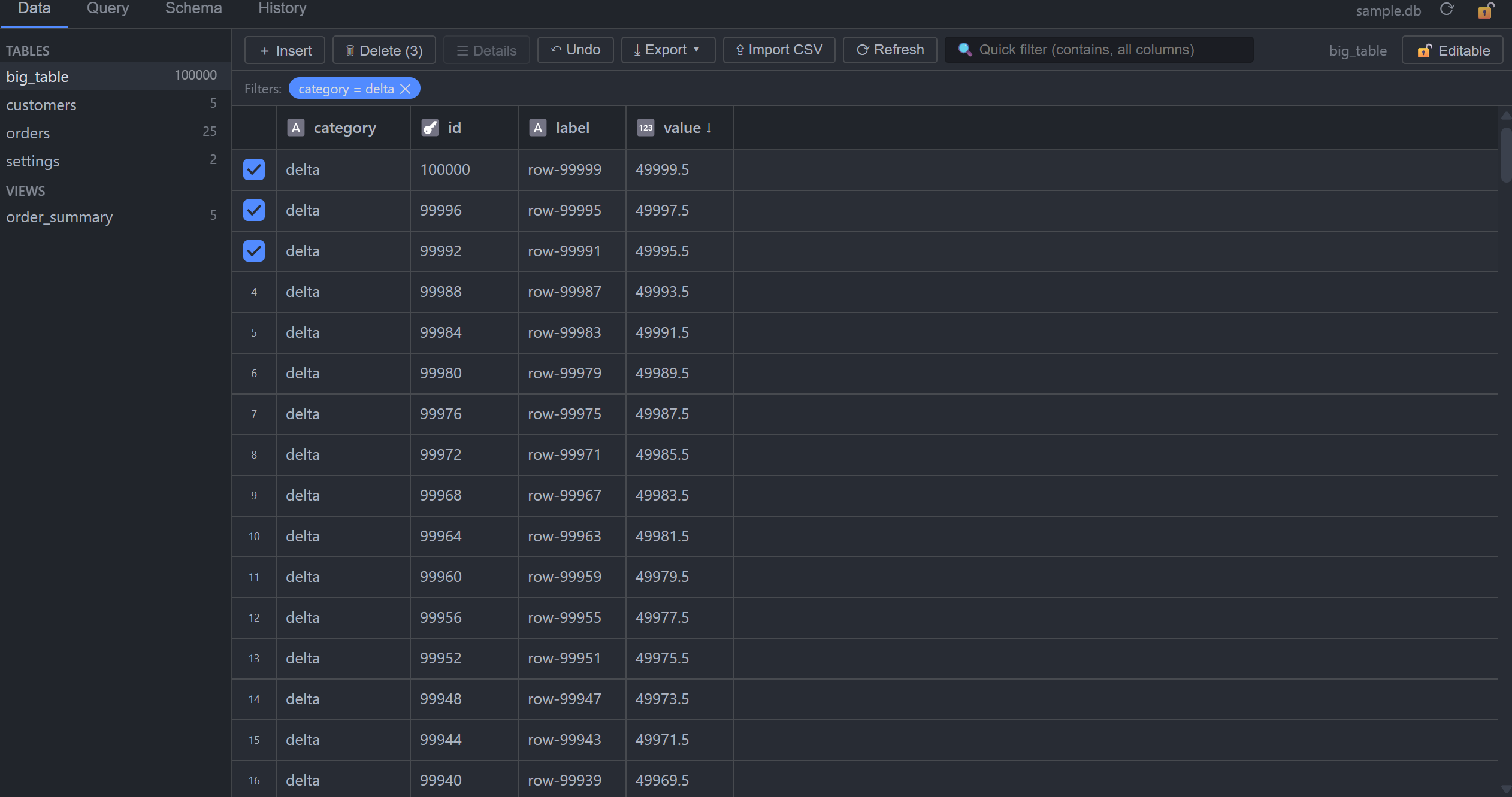
Task: Uncheck the row with id 100000
Action: (254, 169)
